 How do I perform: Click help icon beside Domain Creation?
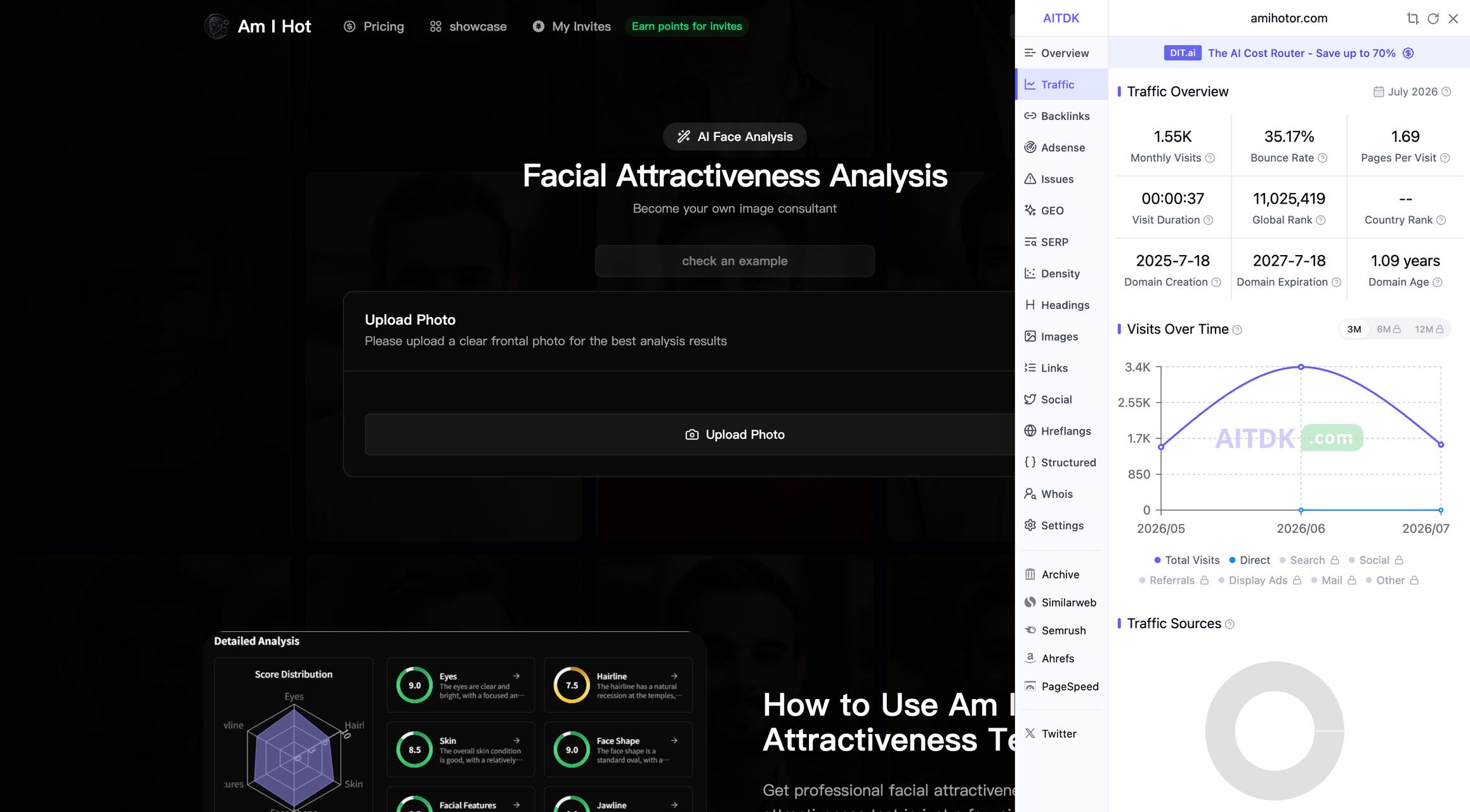pyautogui.click(x=1216, y=282)
